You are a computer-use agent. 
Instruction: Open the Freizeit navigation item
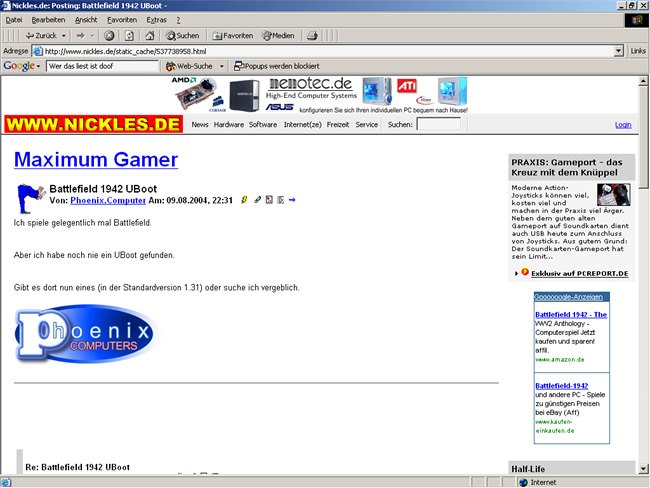click(x=338, y=124)
